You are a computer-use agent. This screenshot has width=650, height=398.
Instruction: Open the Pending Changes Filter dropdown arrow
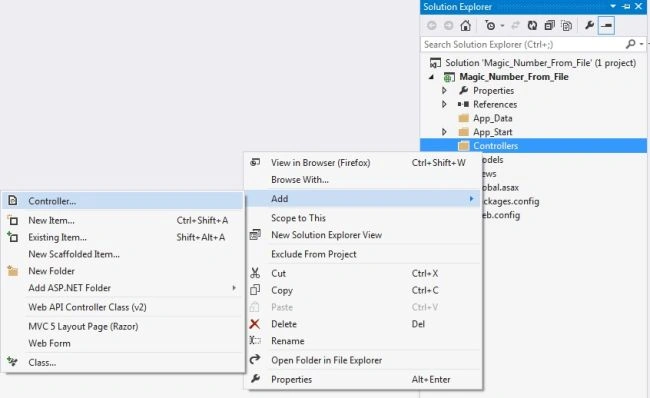pyautogui.click(x=502, y=26)
